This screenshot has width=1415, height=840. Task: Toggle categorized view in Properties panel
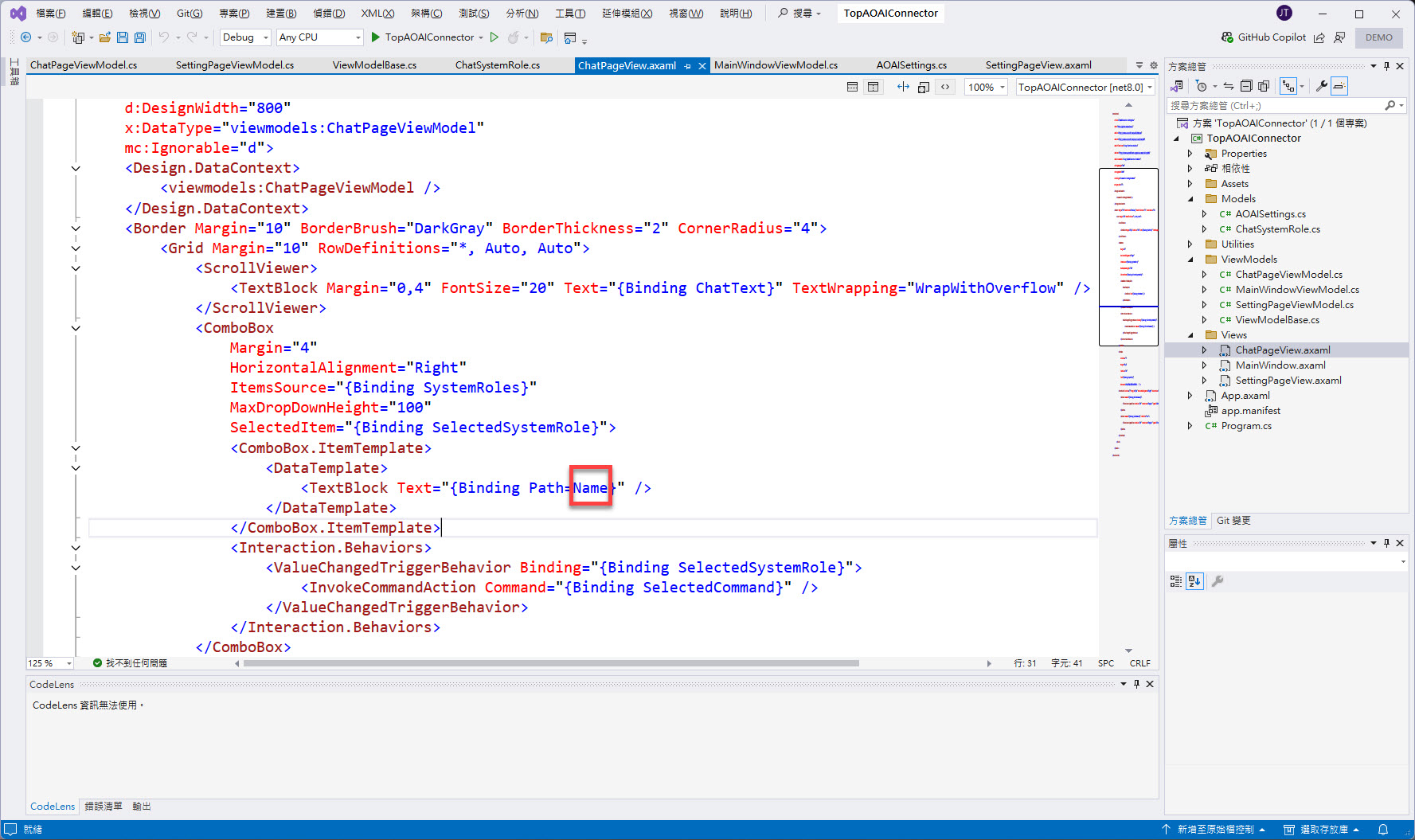1176,581
